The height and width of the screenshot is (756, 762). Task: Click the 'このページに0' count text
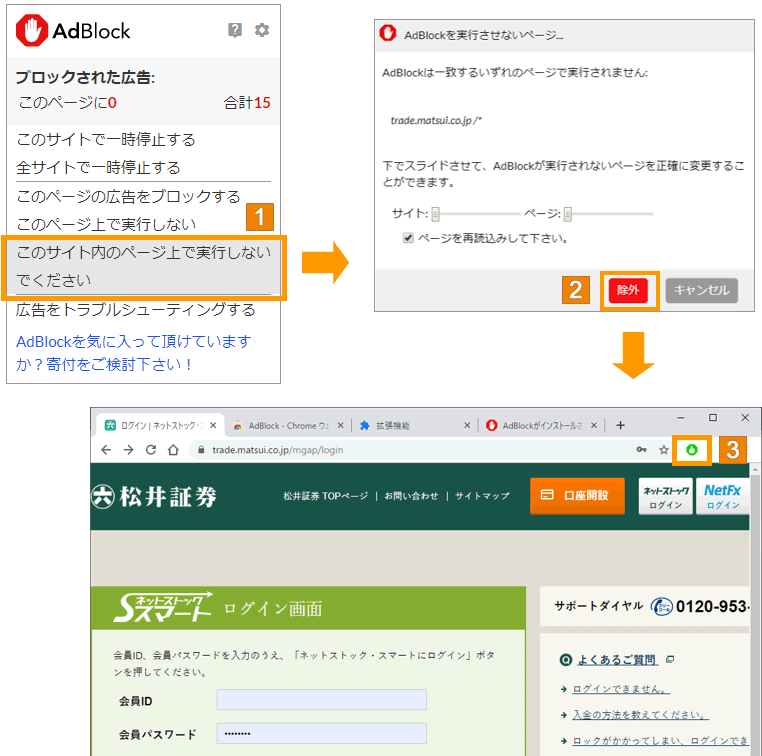(68, 103)
